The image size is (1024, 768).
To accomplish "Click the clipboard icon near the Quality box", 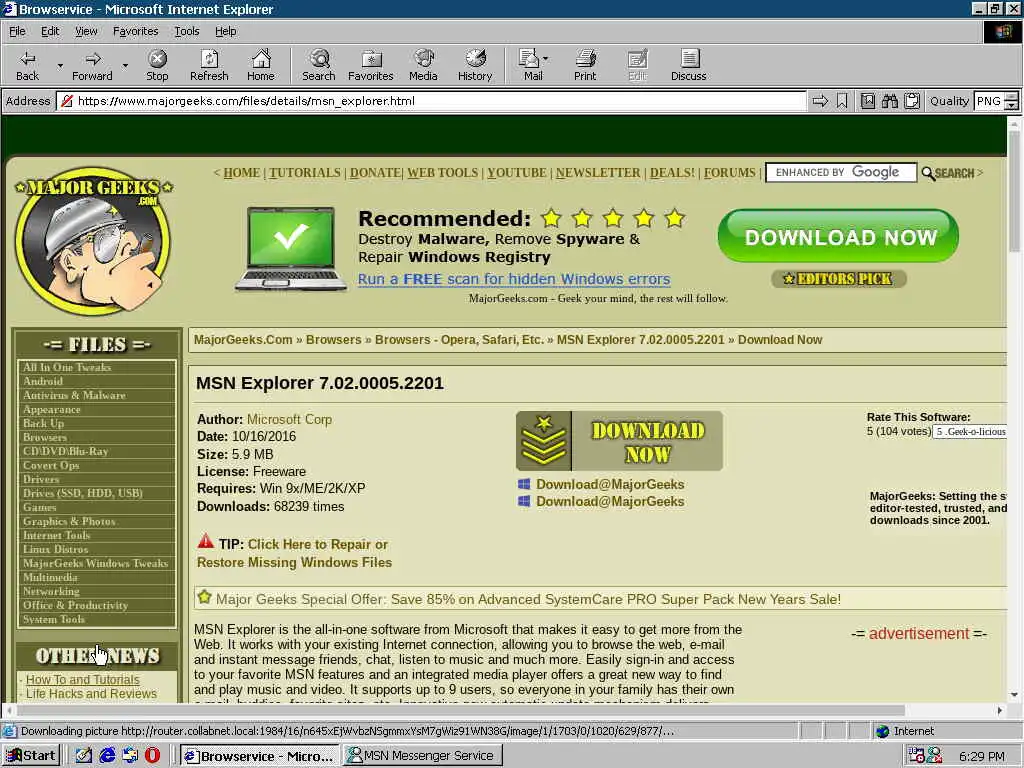I will click(912, 101).
